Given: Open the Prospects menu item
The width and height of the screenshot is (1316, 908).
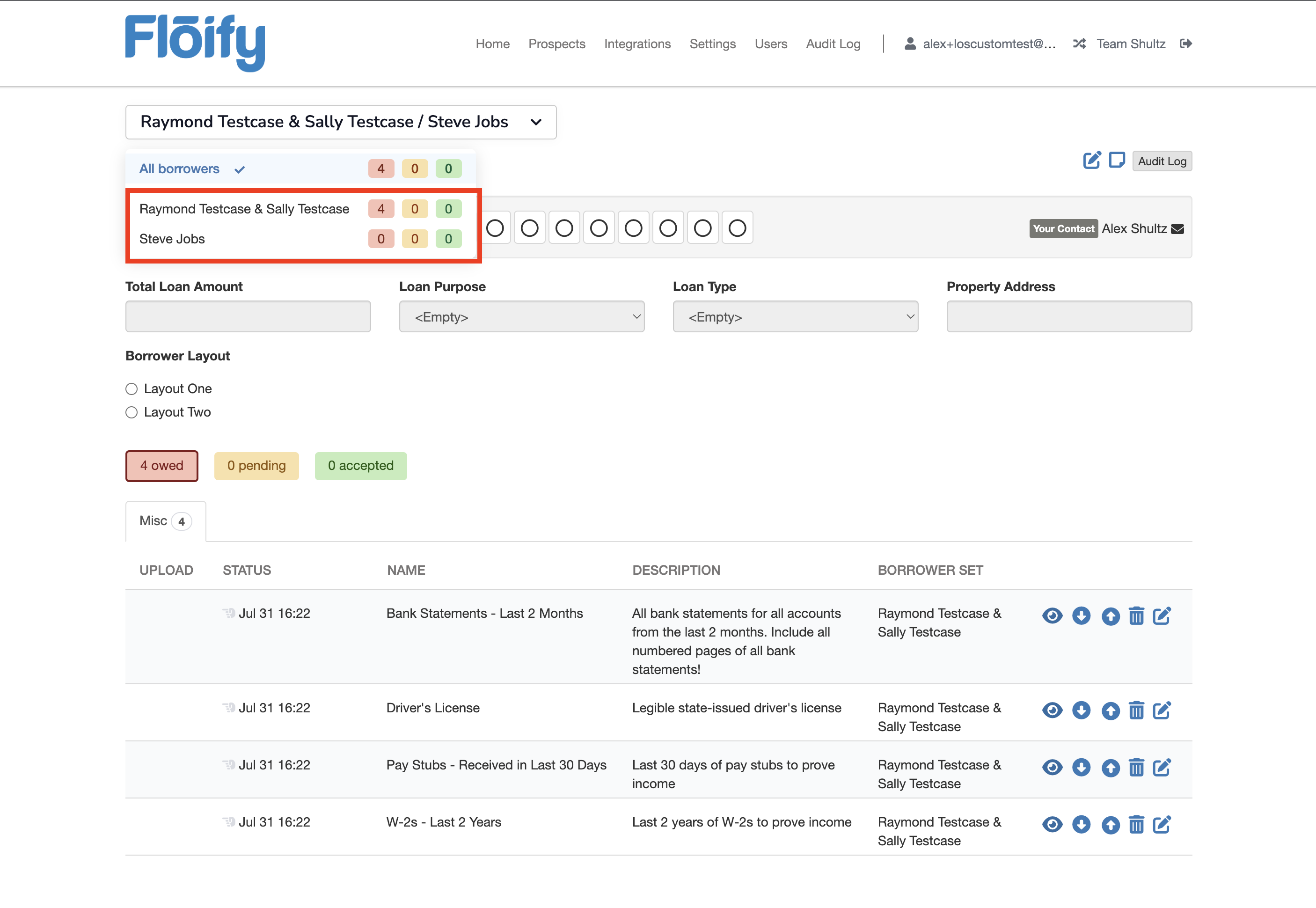Looking at the screenshot, I should click(556, 44).
